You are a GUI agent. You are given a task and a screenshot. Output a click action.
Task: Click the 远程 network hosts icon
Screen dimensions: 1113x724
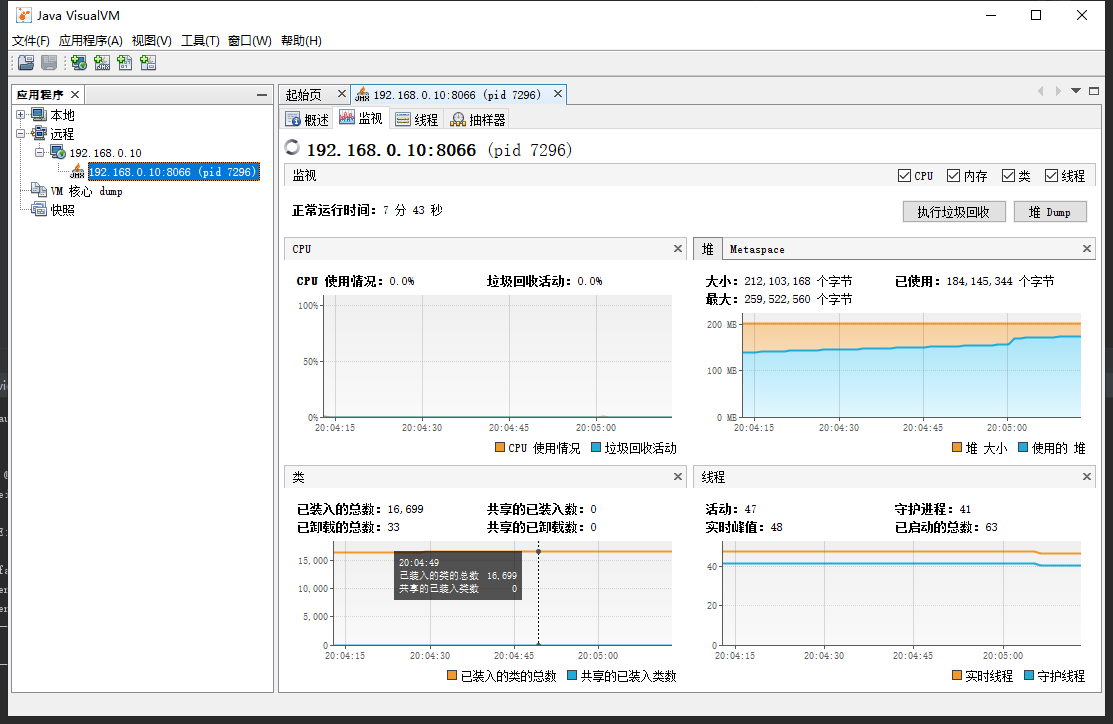click(39, 133)
